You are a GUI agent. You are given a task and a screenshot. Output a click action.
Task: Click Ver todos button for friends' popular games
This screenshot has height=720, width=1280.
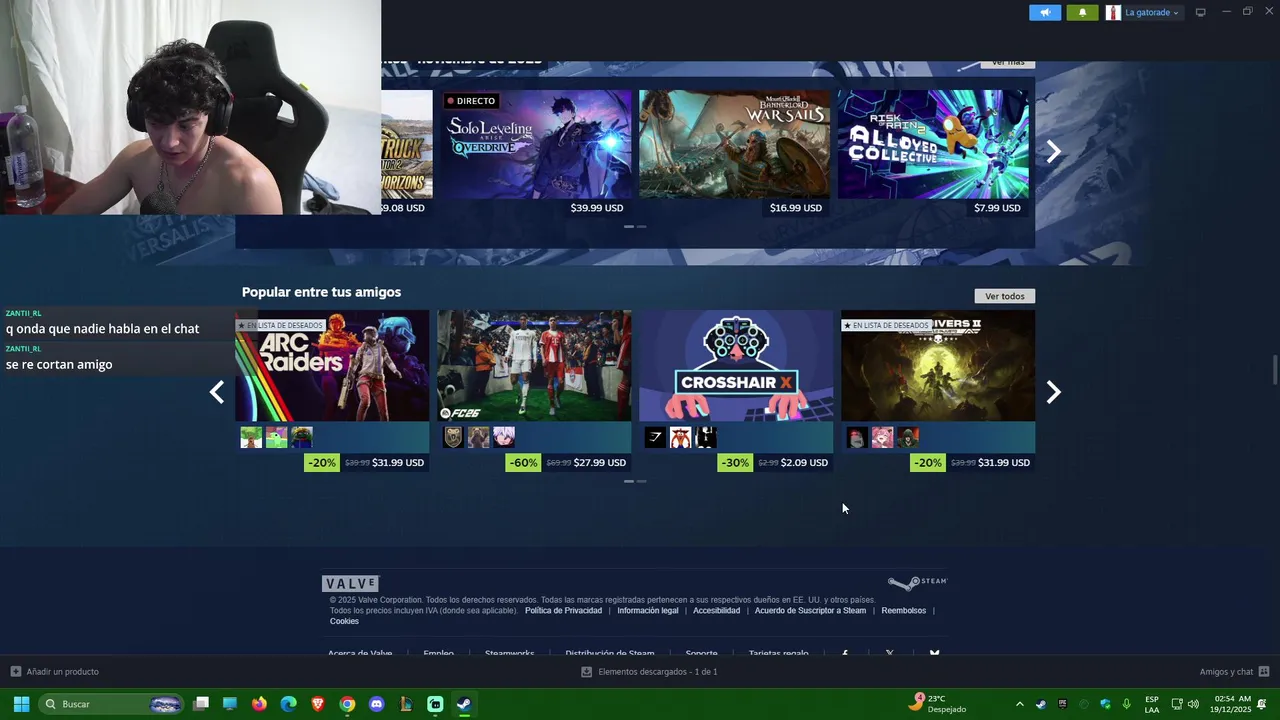pyautogui.click(x=1005, y=296)
